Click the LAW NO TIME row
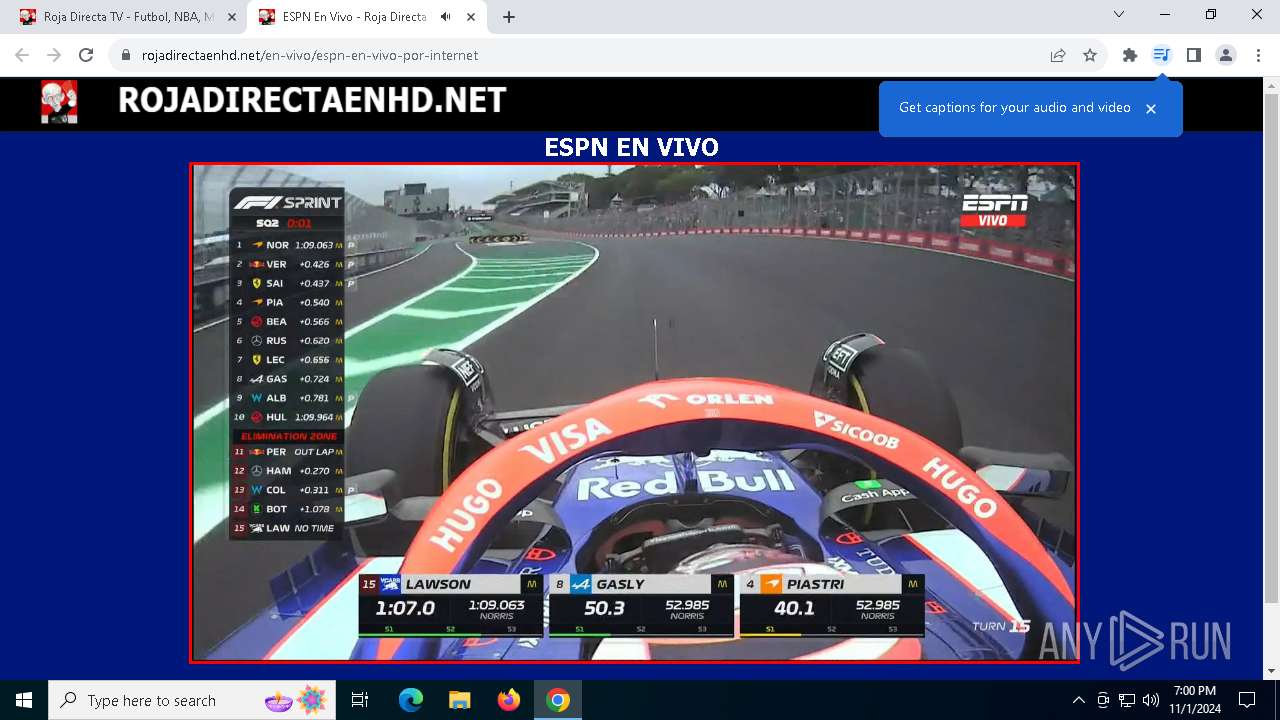The width and height of the screenshot is (1280, 720). 288,528
